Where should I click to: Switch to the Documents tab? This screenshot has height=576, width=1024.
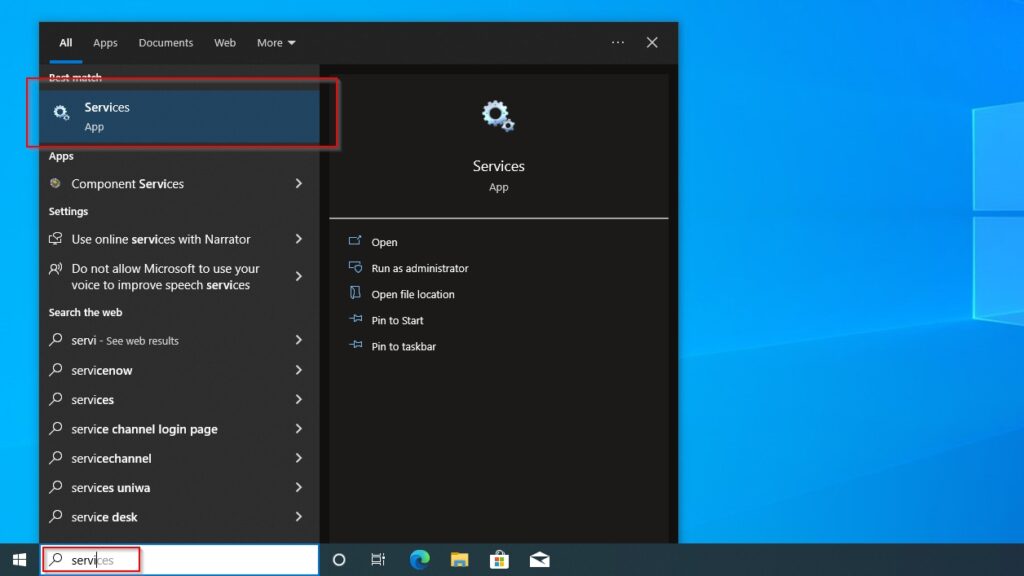click(165, 42)
